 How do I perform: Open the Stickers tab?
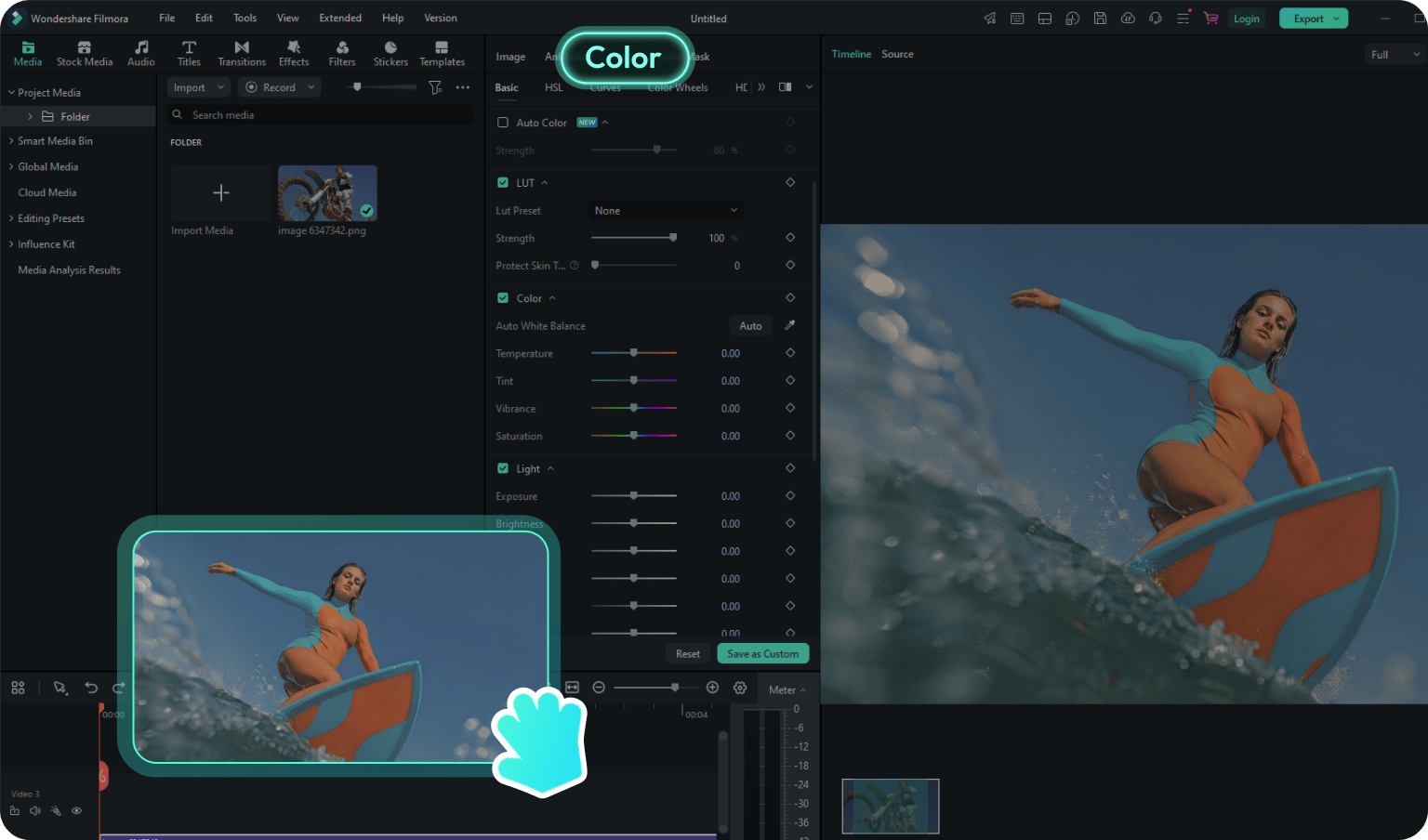tap(390, 54)
